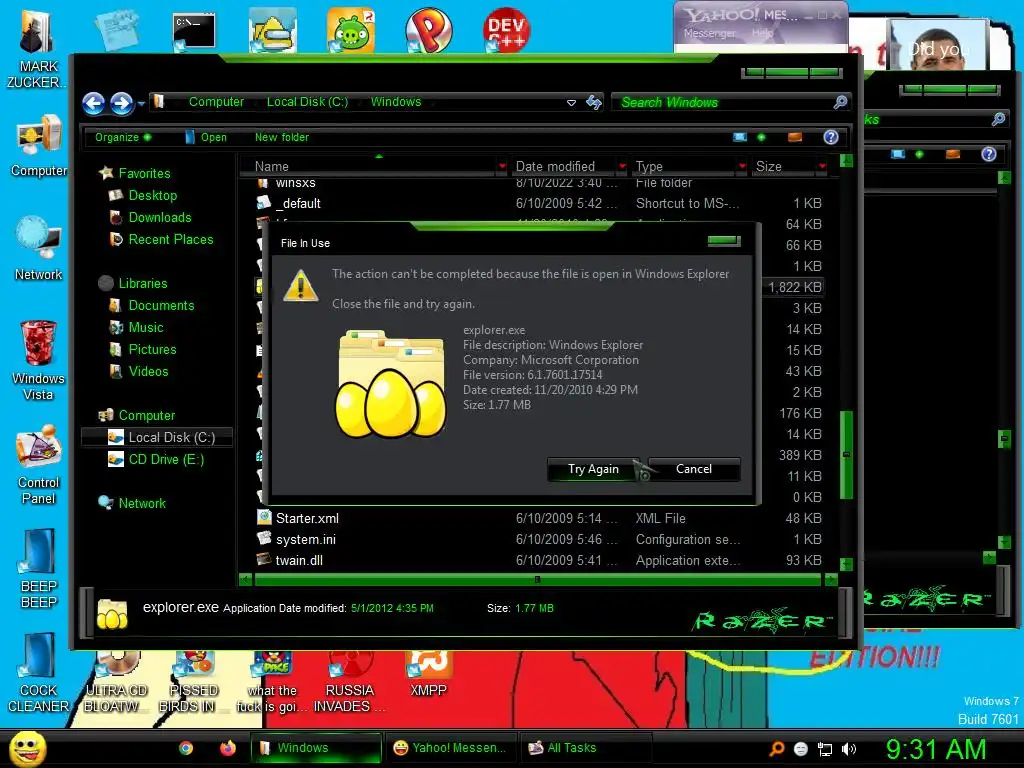
Task: Sort by Date modified column header
Action: 562,167
